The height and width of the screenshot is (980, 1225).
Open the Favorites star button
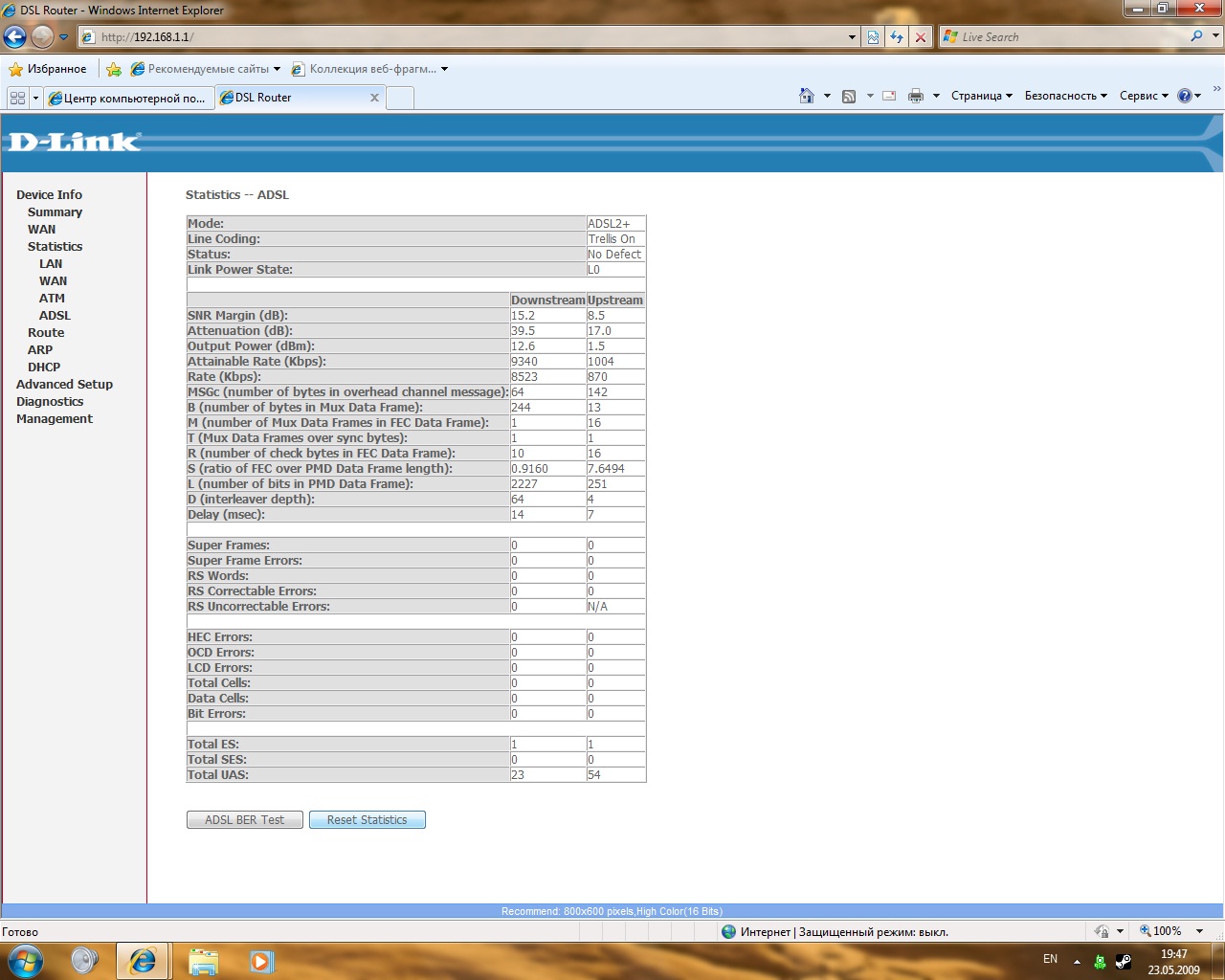click(x=48, y=69)
